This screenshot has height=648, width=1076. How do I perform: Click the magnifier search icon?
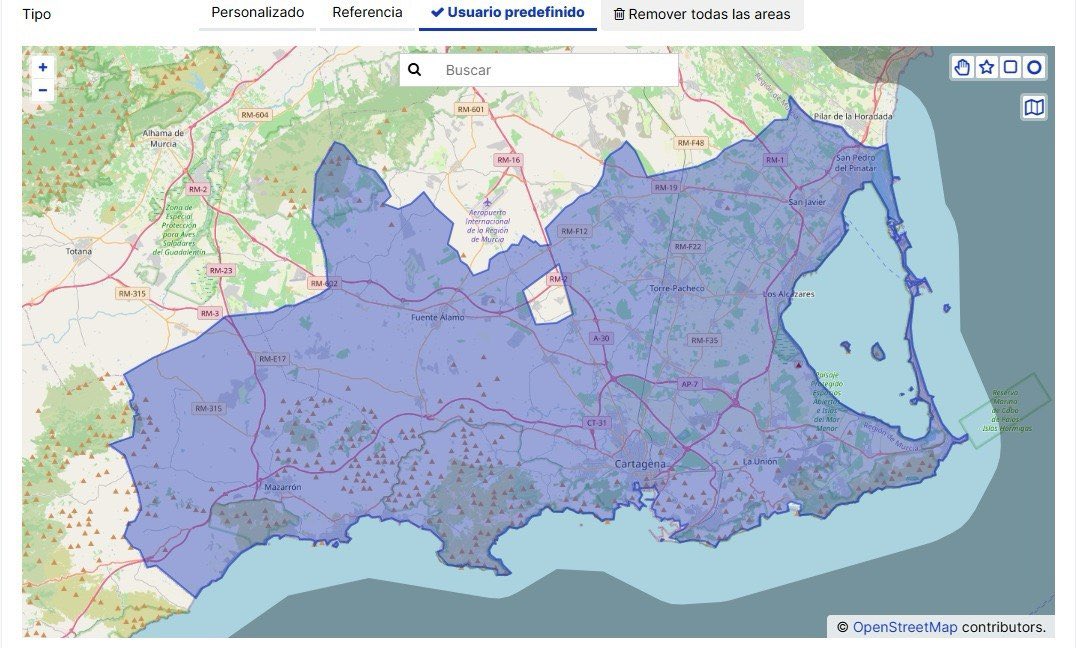(414, 70)
